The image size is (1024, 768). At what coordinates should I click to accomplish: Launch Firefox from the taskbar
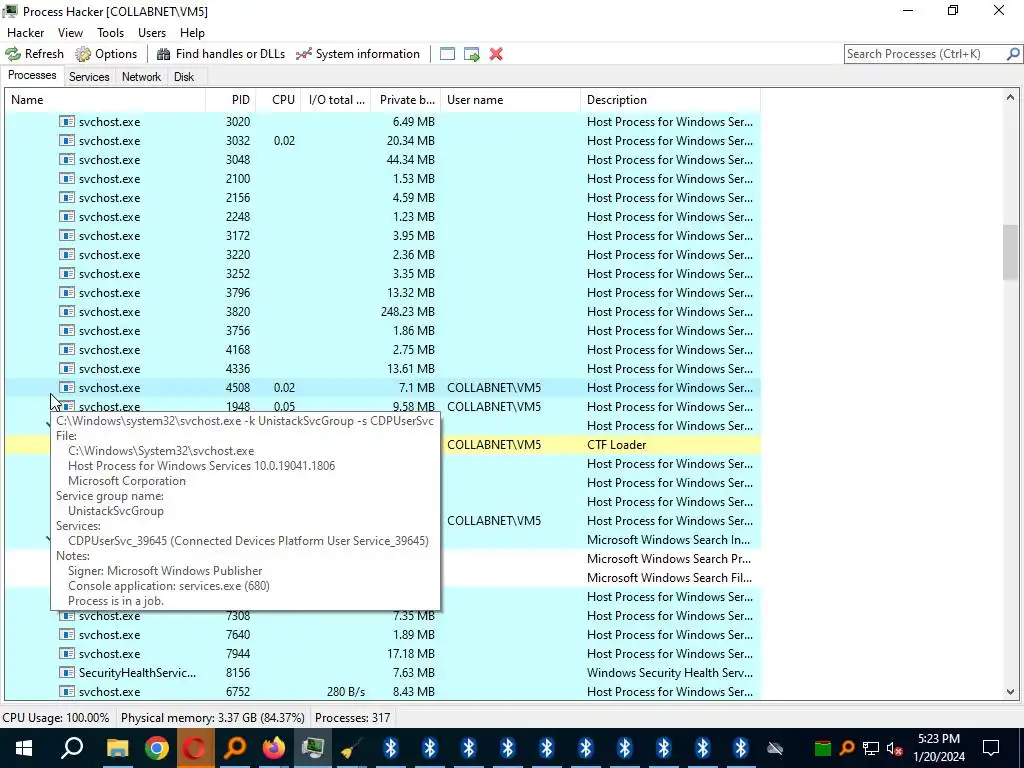click(x=274, y=748)
